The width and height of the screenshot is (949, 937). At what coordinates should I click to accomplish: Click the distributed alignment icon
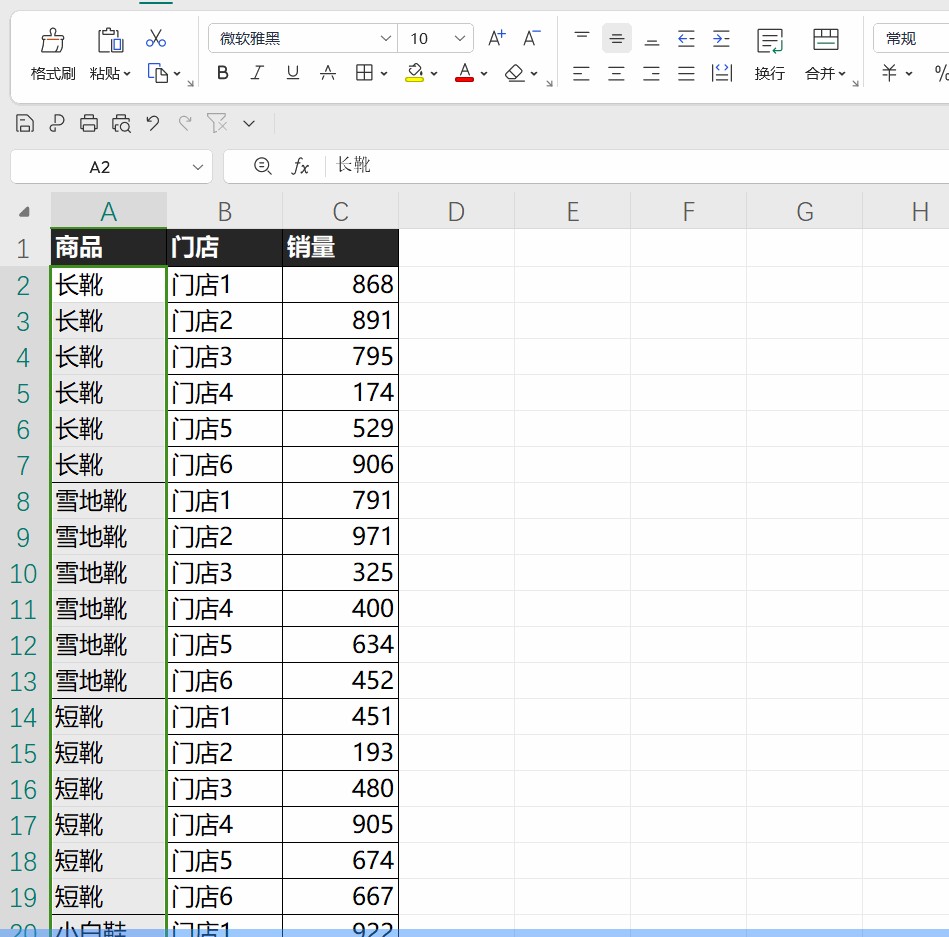(721, 74)
